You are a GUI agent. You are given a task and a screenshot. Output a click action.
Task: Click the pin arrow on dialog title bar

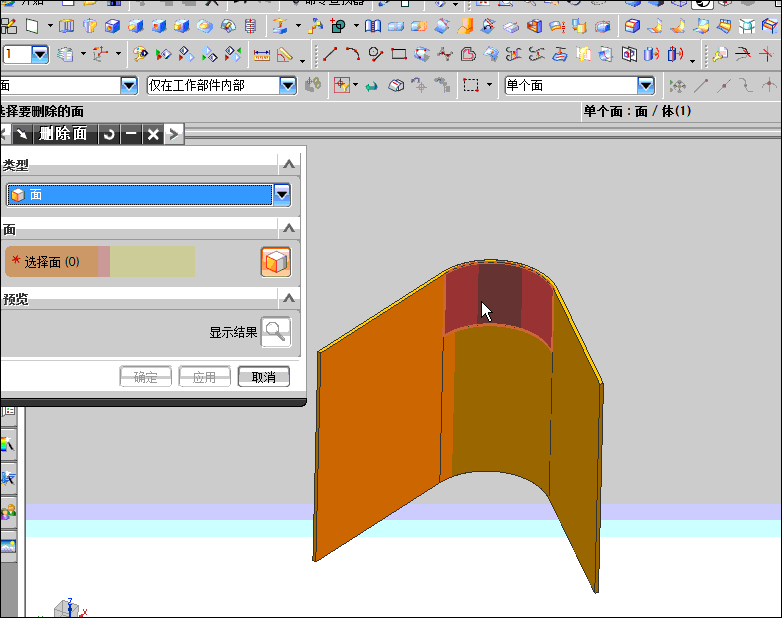click(x=22, y=134)
